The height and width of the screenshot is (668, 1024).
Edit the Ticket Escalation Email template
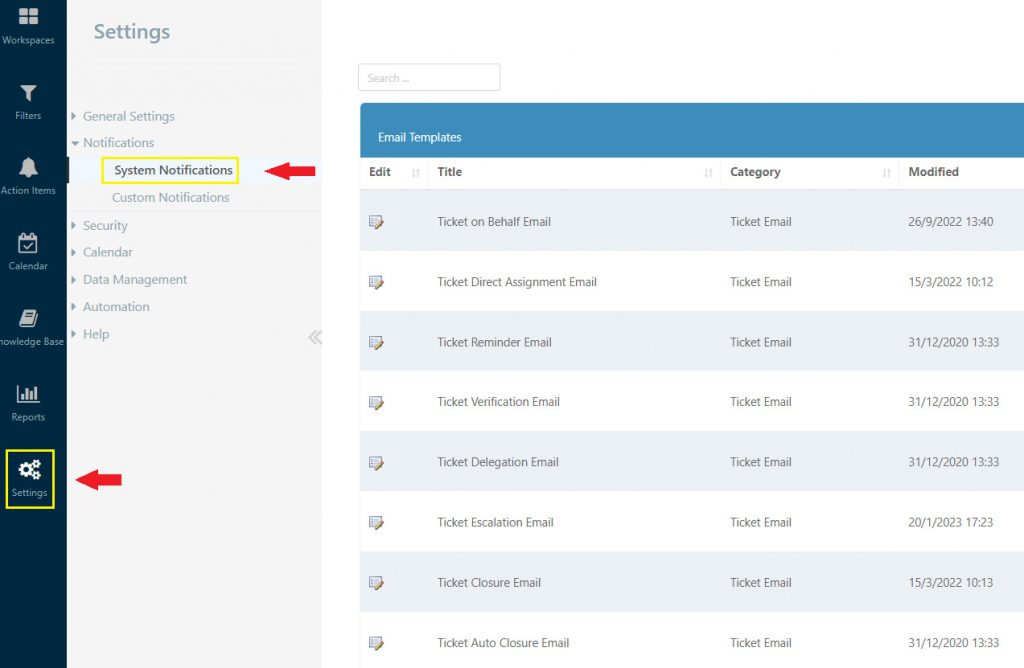click(376, 522)
